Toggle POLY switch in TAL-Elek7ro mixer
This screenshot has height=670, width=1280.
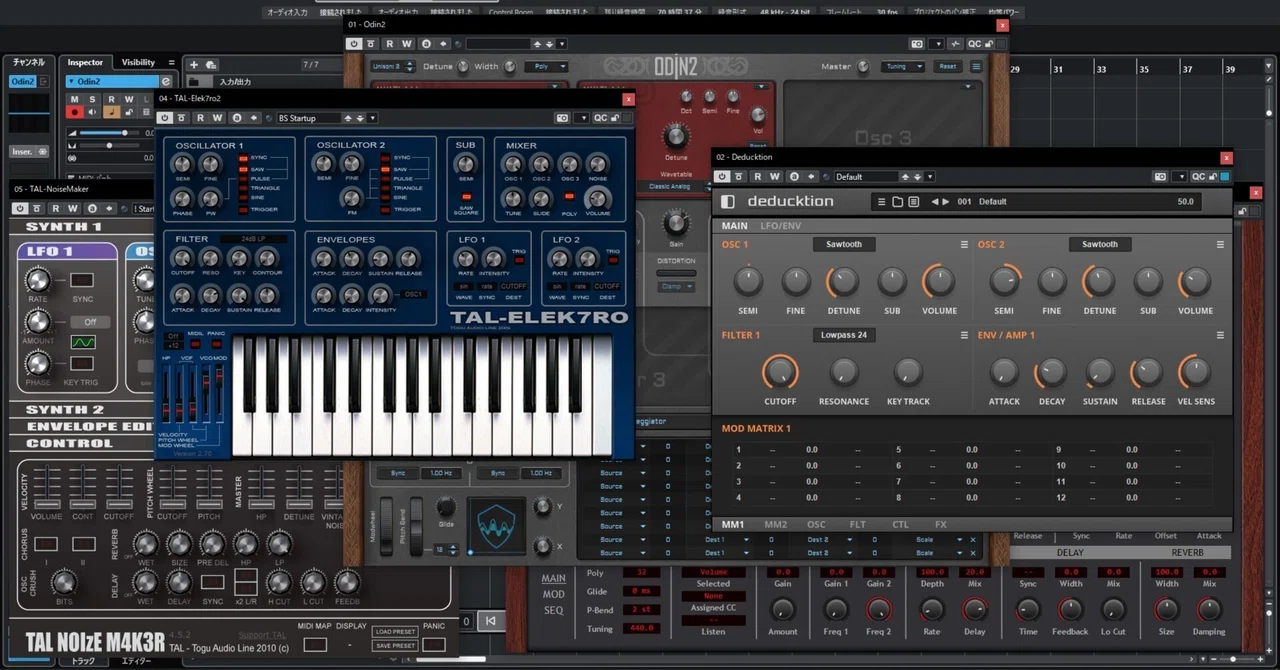click(569, 198)
